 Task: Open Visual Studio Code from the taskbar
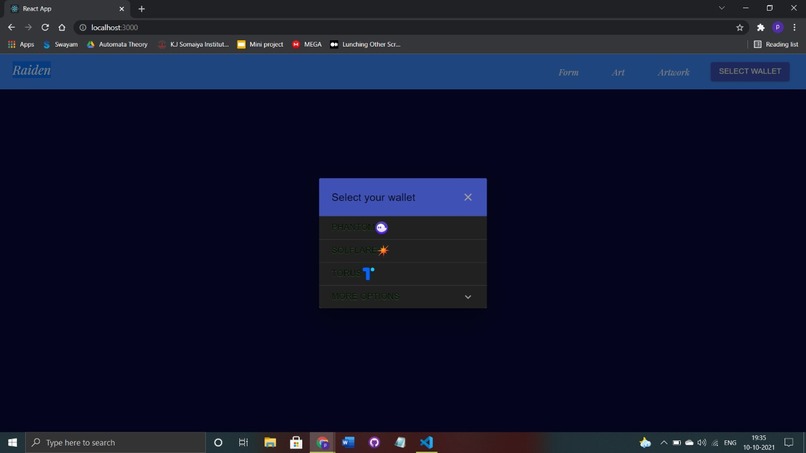pos(426,442)
